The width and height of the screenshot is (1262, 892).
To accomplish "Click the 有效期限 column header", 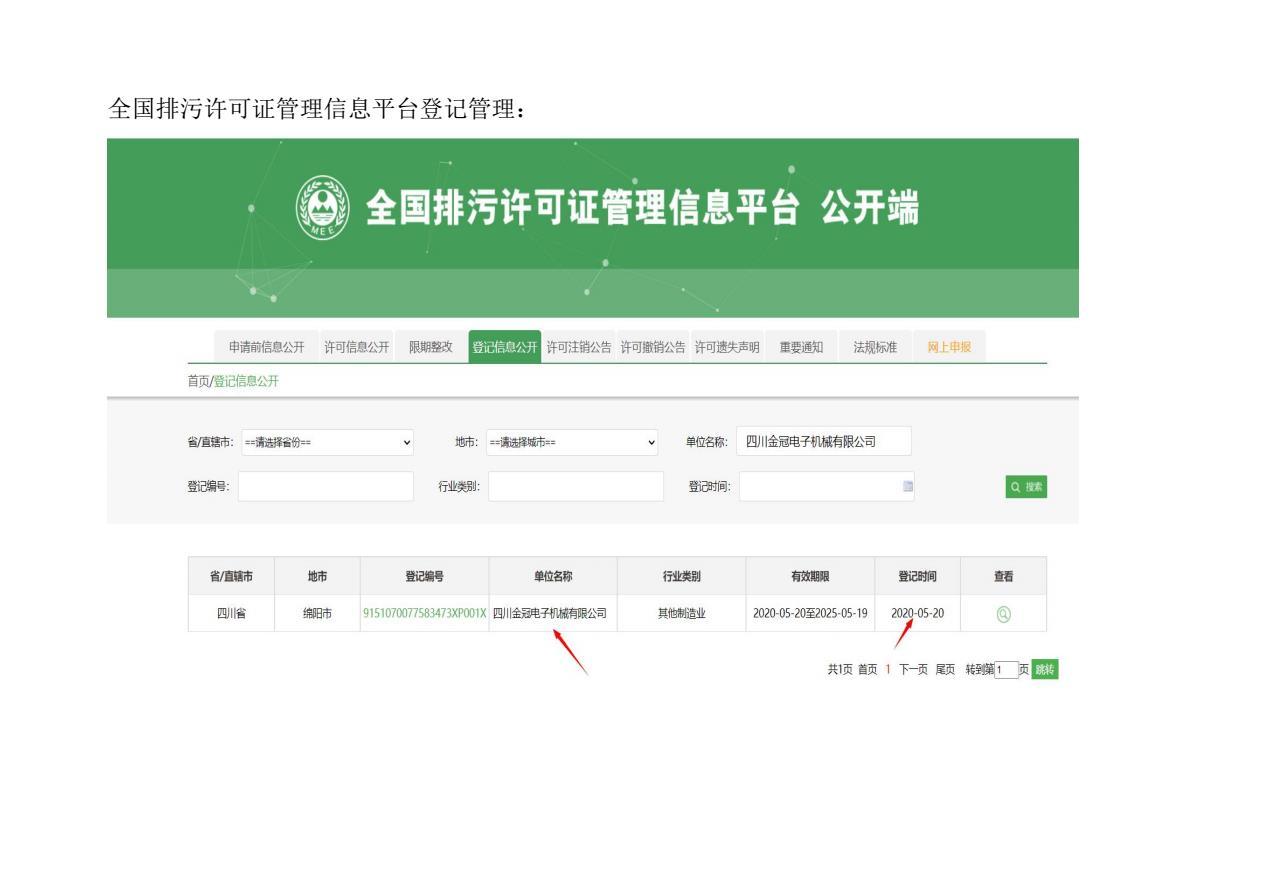I will [810, 576].
